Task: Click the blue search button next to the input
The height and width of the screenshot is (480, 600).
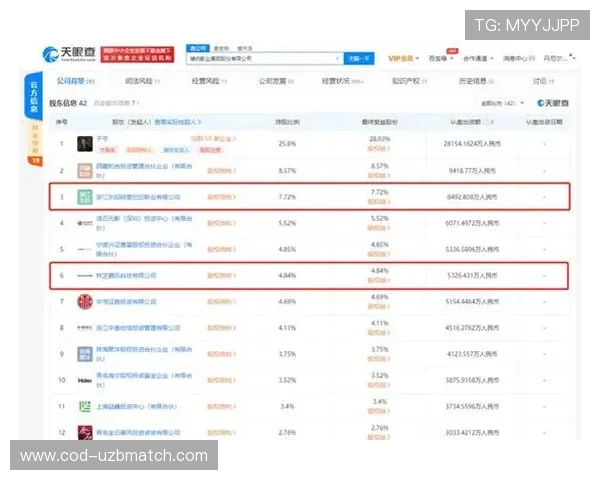Action: pos(359,58)
